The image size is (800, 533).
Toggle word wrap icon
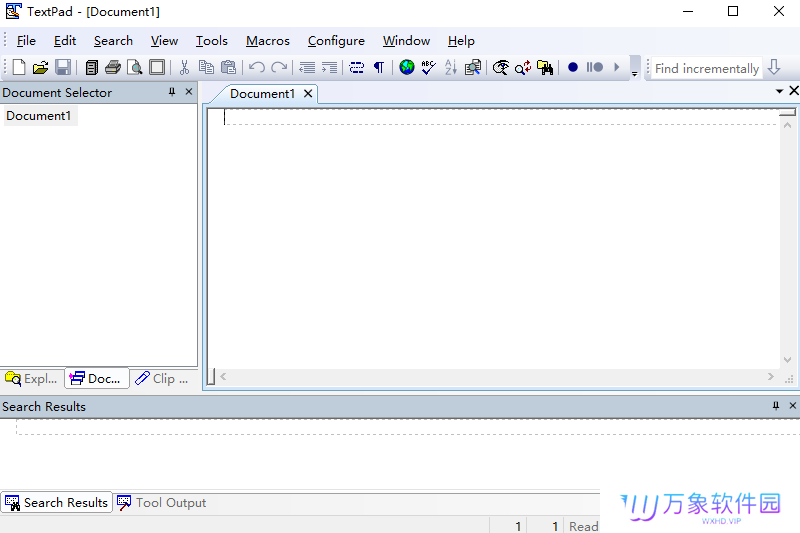tap(357, 67)
